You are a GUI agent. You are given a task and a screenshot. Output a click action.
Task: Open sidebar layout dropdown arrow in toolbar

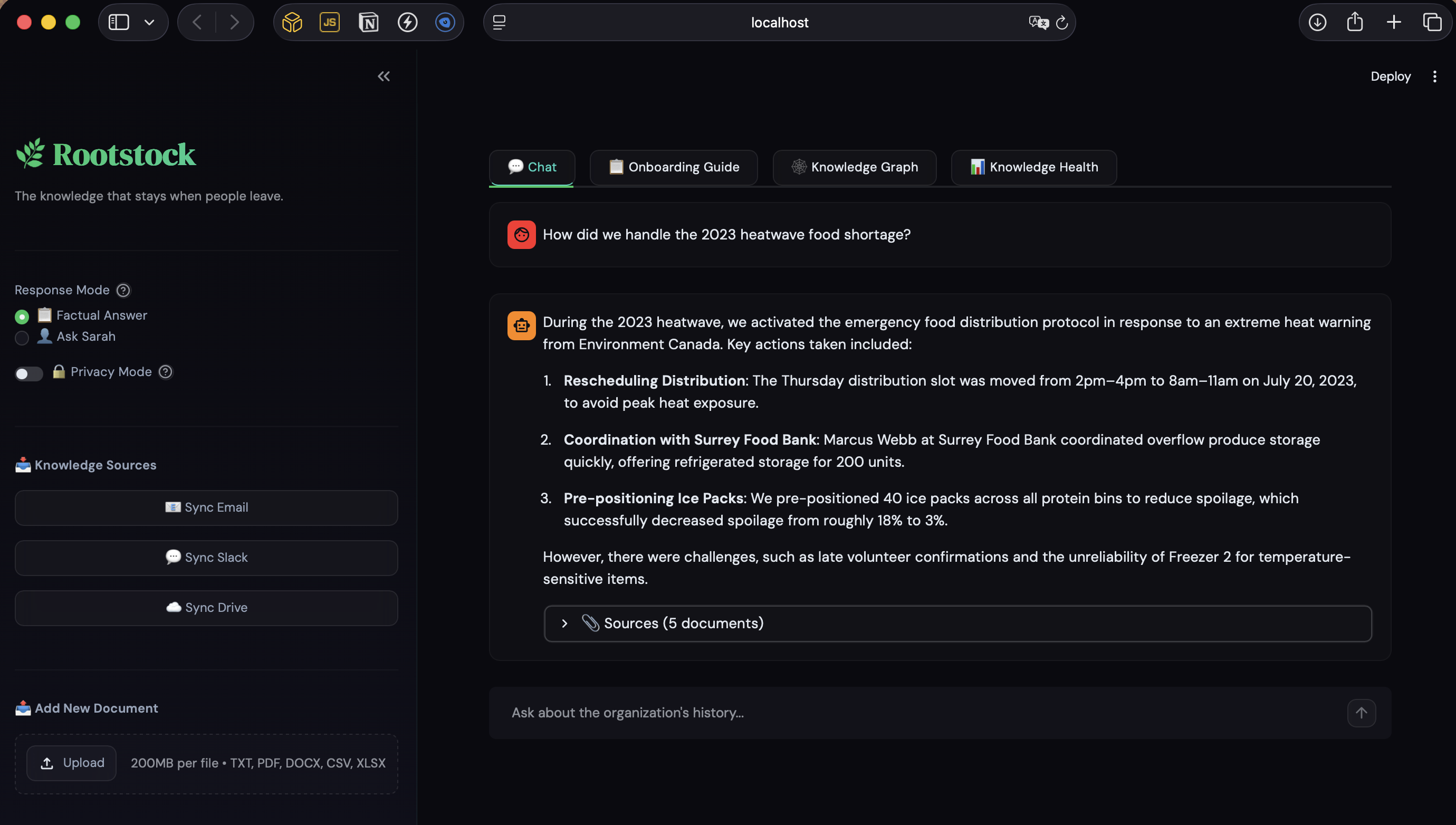click(149, 23)
